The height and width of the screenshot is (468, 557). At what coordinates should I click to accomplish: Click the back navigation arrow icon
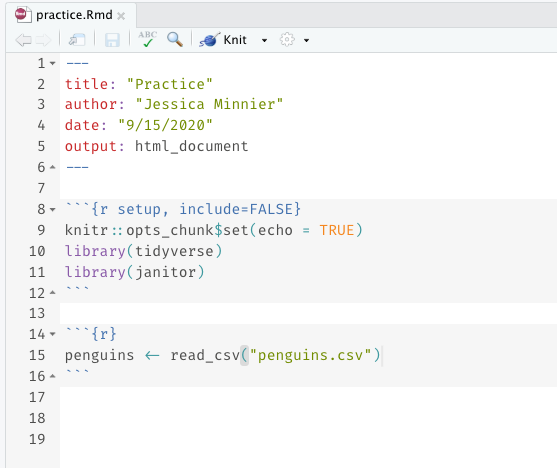pos(24,40)
